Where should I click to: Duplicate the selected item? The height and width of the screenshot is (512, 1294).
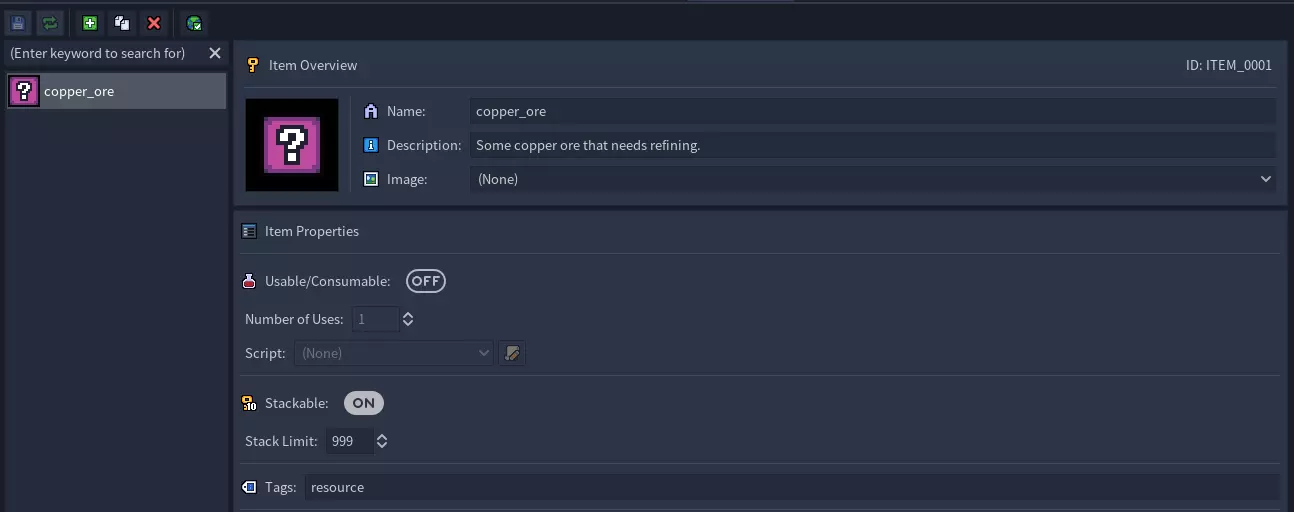click(122, 23)
